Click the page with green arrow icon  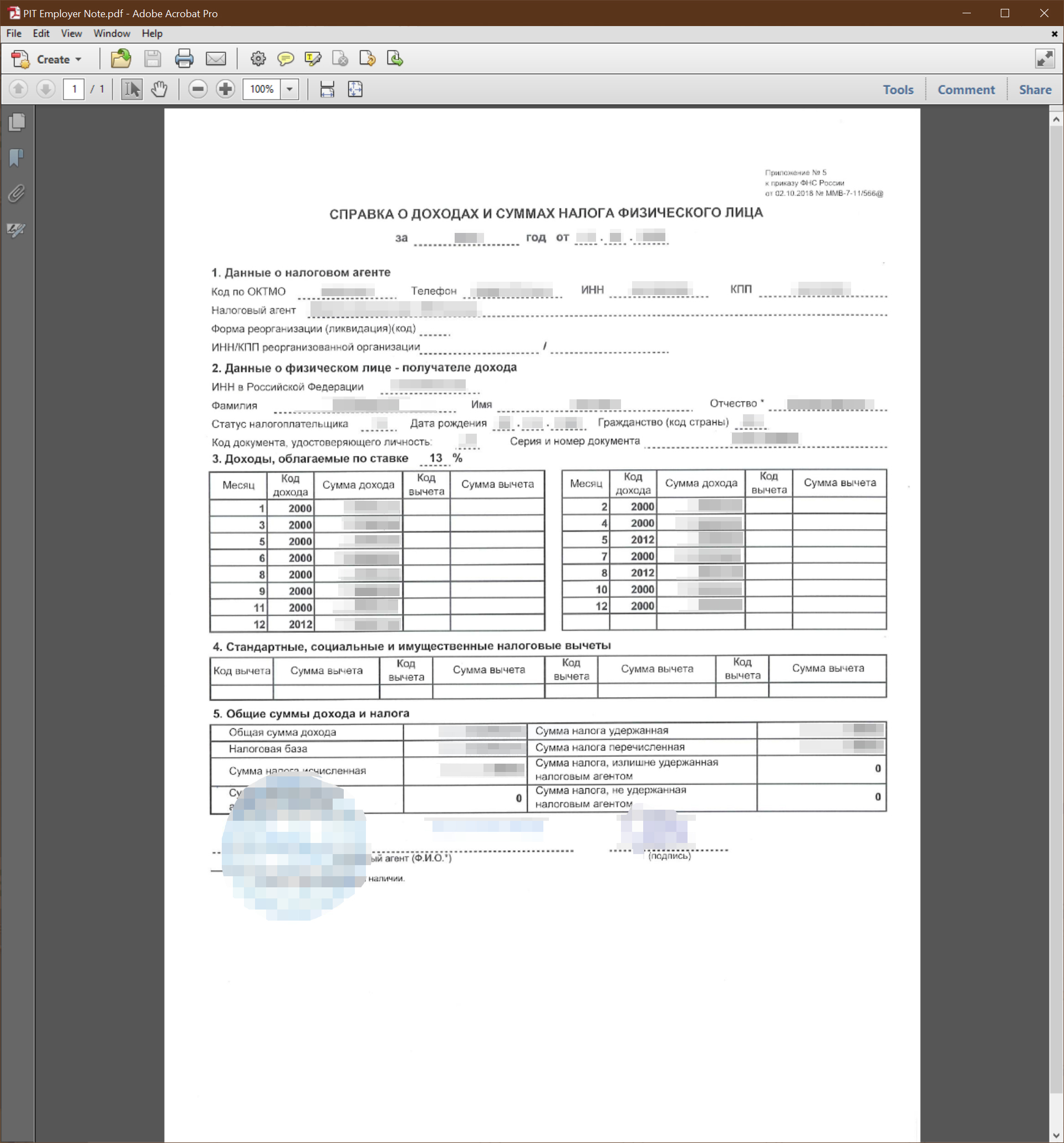tap(395, 59)
